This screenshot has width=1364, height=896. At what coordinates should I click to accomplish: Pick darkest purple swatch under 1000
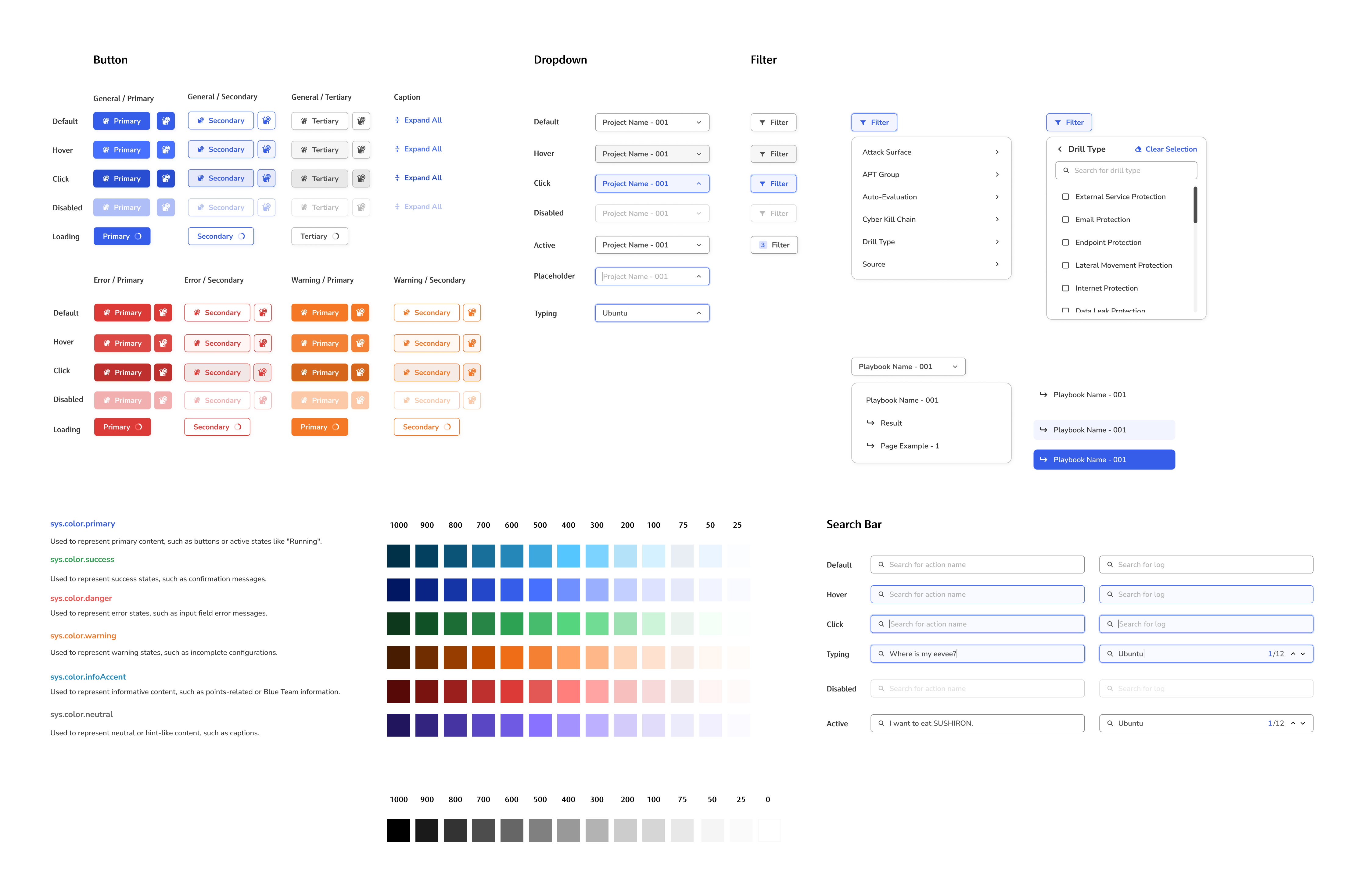point(398,725)
